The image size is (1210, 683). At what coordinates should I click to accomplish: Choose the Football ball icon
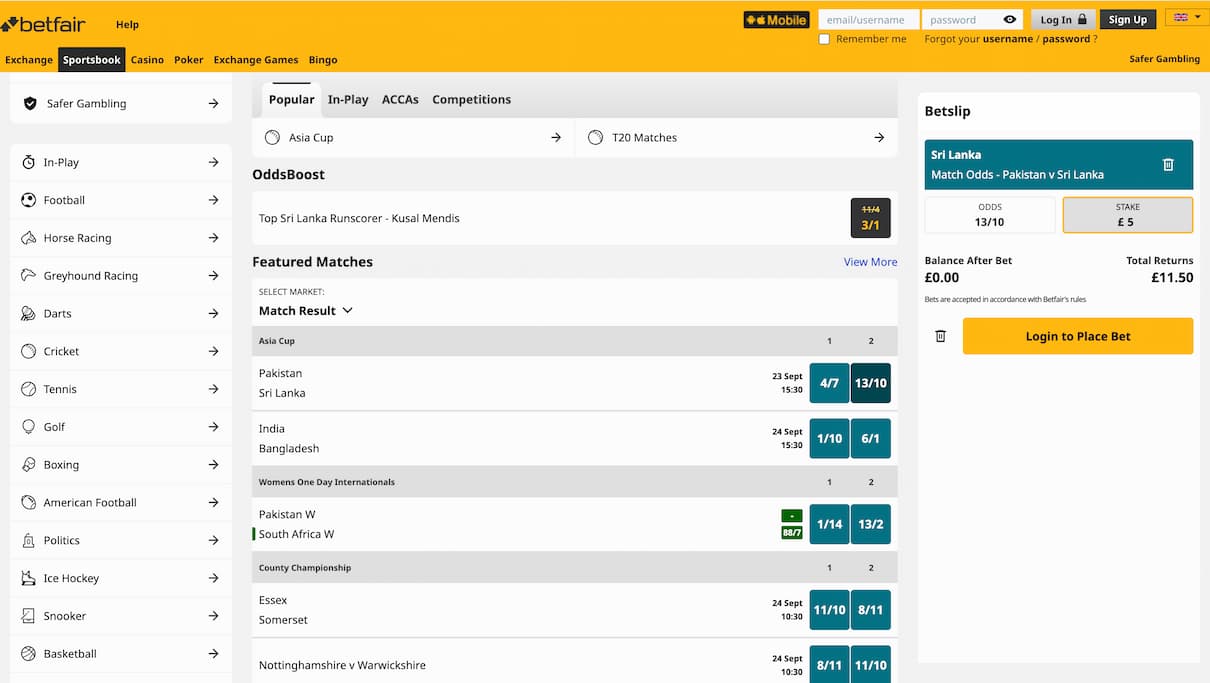coord(28,200)
